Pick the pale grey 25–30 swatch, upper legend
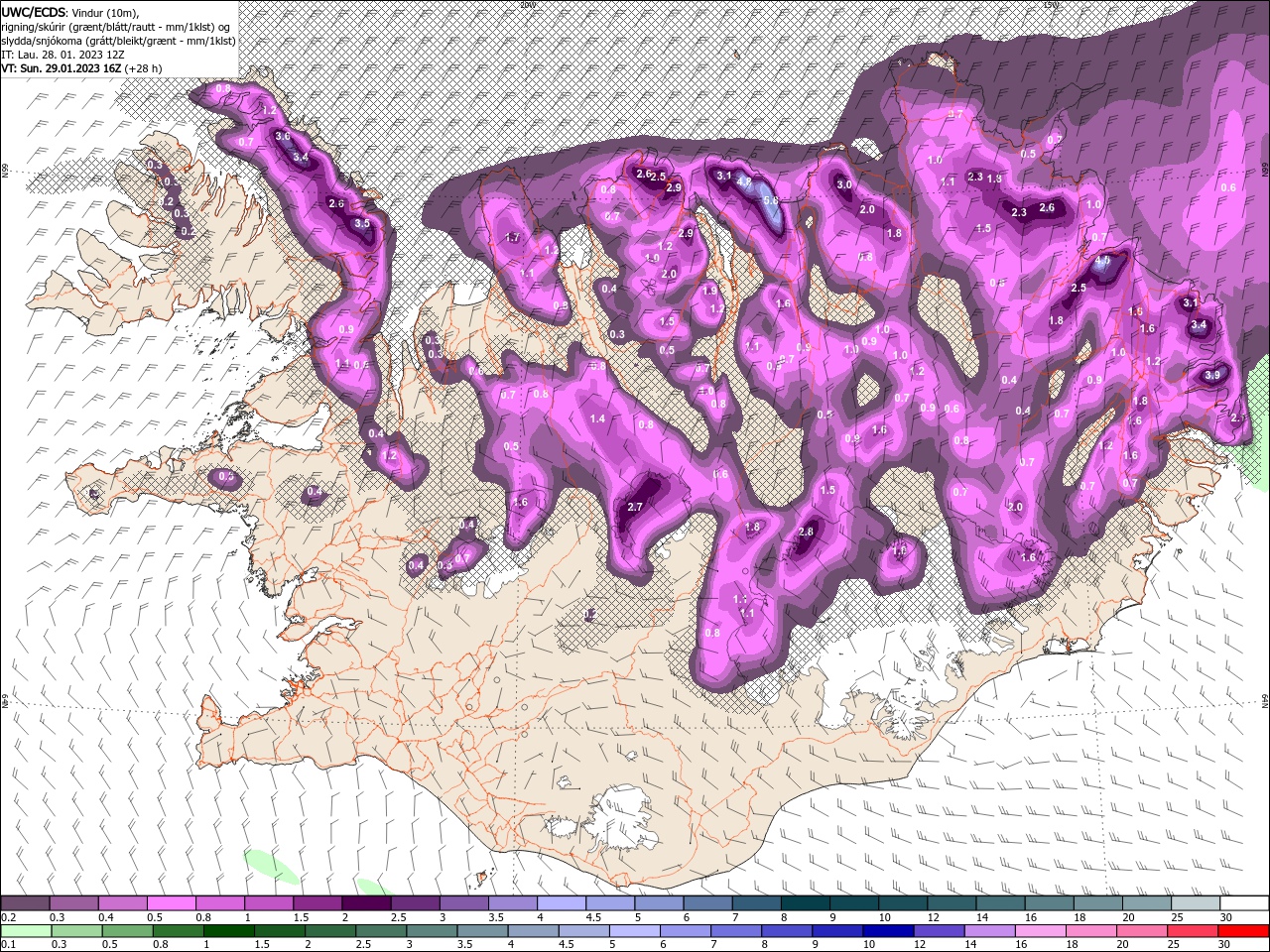The height and width of the screenshot is (952, 1270). point(1197,903)
